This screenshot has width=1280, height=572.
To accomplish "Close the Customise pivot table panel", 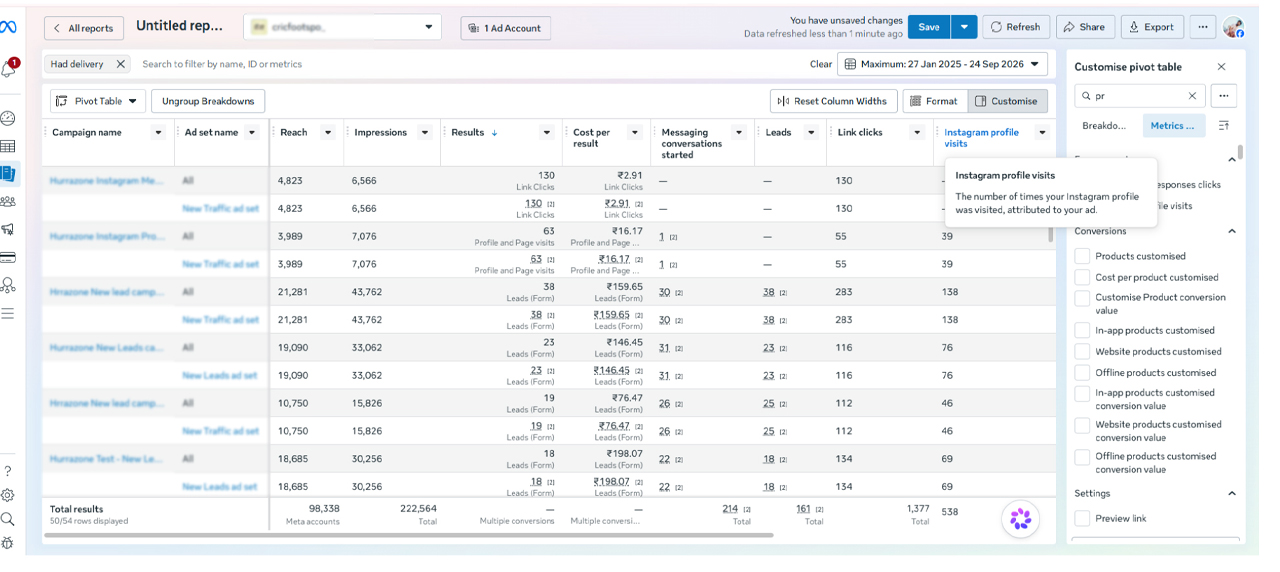I will 1221,67.
